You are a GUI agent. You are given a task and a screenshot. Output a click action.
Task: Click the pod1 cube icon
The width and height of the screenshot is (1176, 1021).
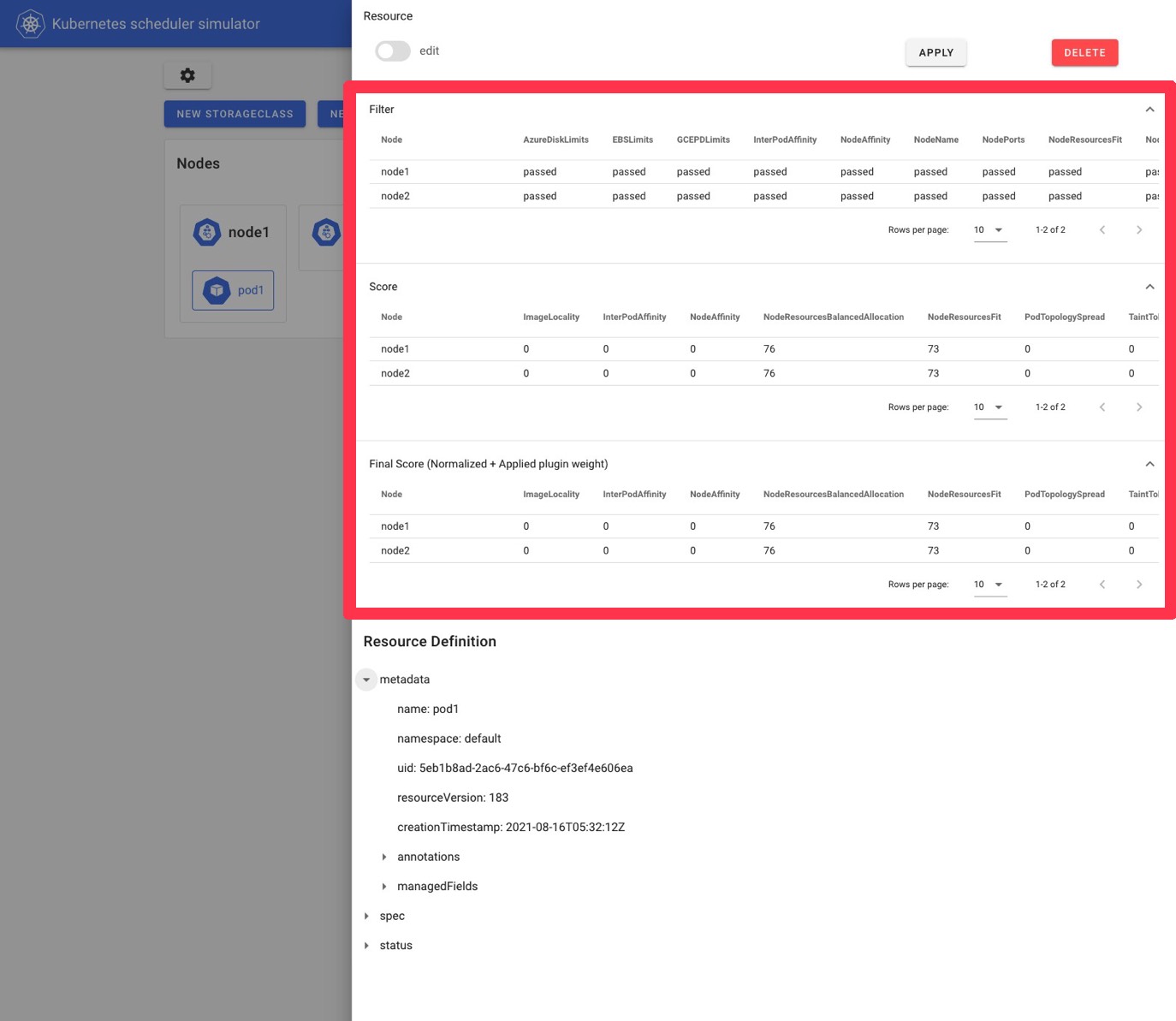coord(217,290)
